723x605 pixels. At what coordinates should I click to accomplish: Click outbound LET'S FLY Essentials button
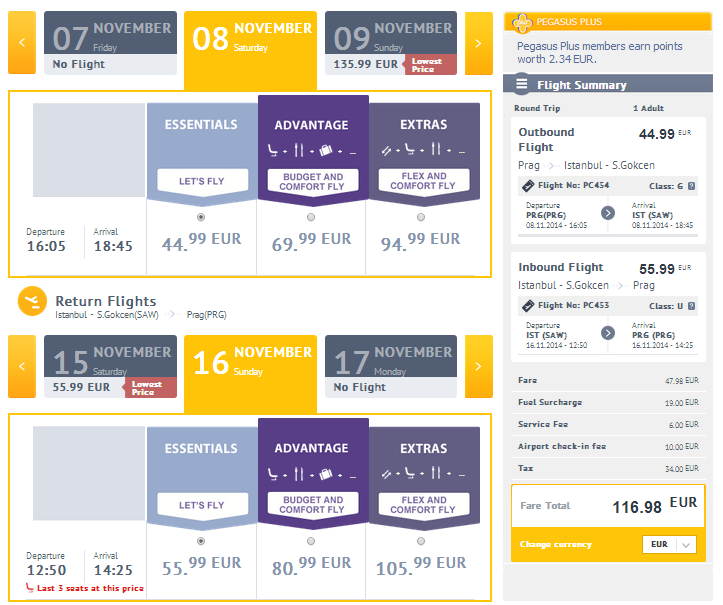202,181
